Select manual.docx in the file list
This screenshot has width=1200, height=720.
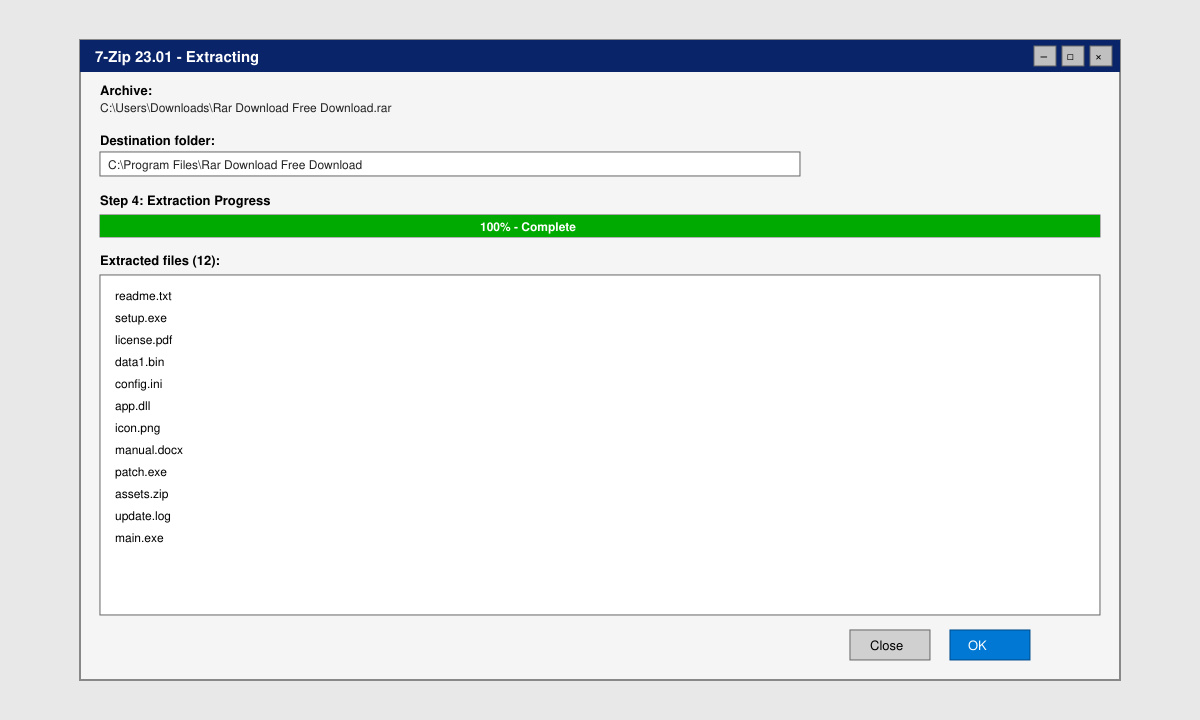[x=149, y=450]
